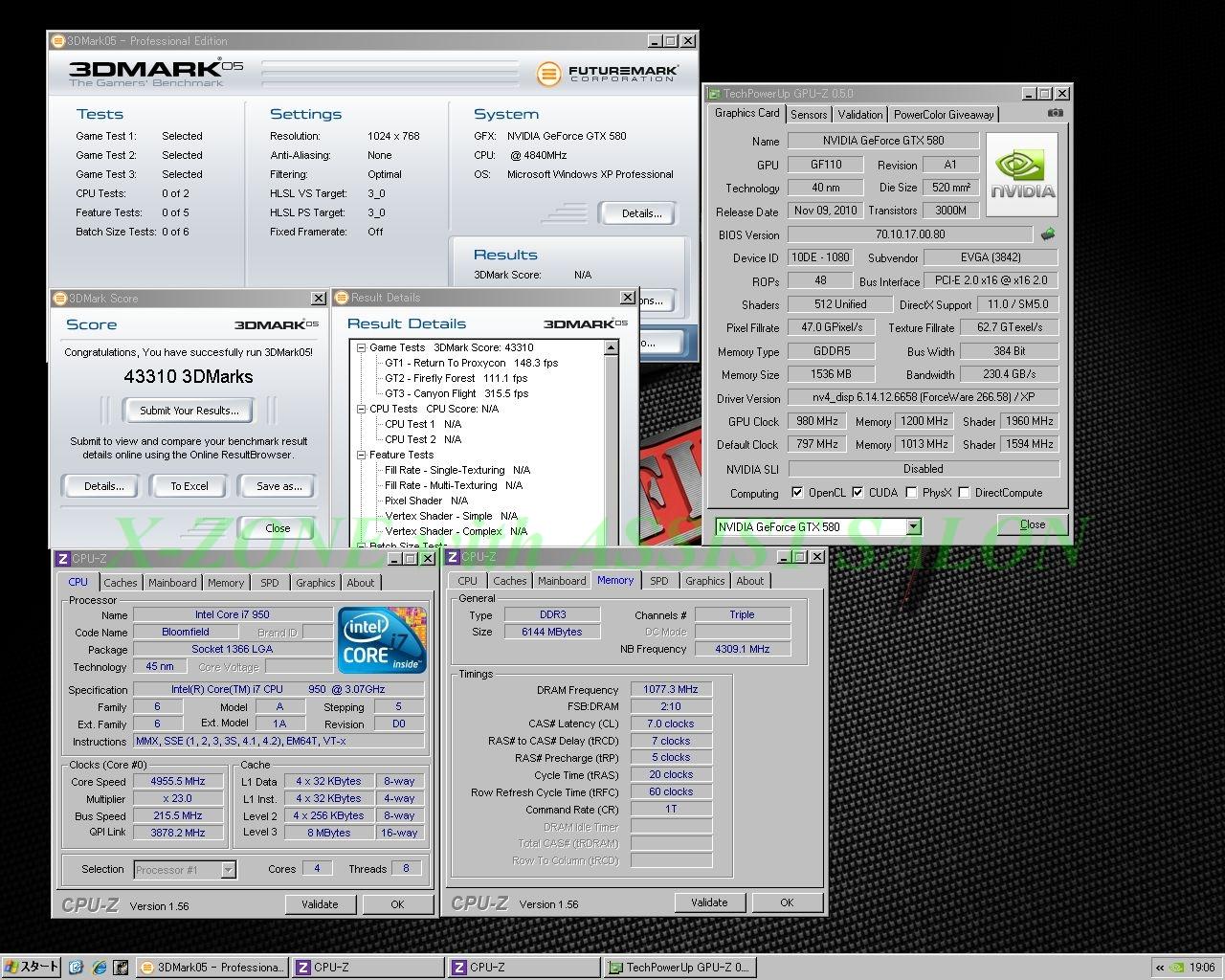This screenshot has width=1225, height=980.
Task: Click Validate in the left CPU-Z window
Action: (320, 904)
